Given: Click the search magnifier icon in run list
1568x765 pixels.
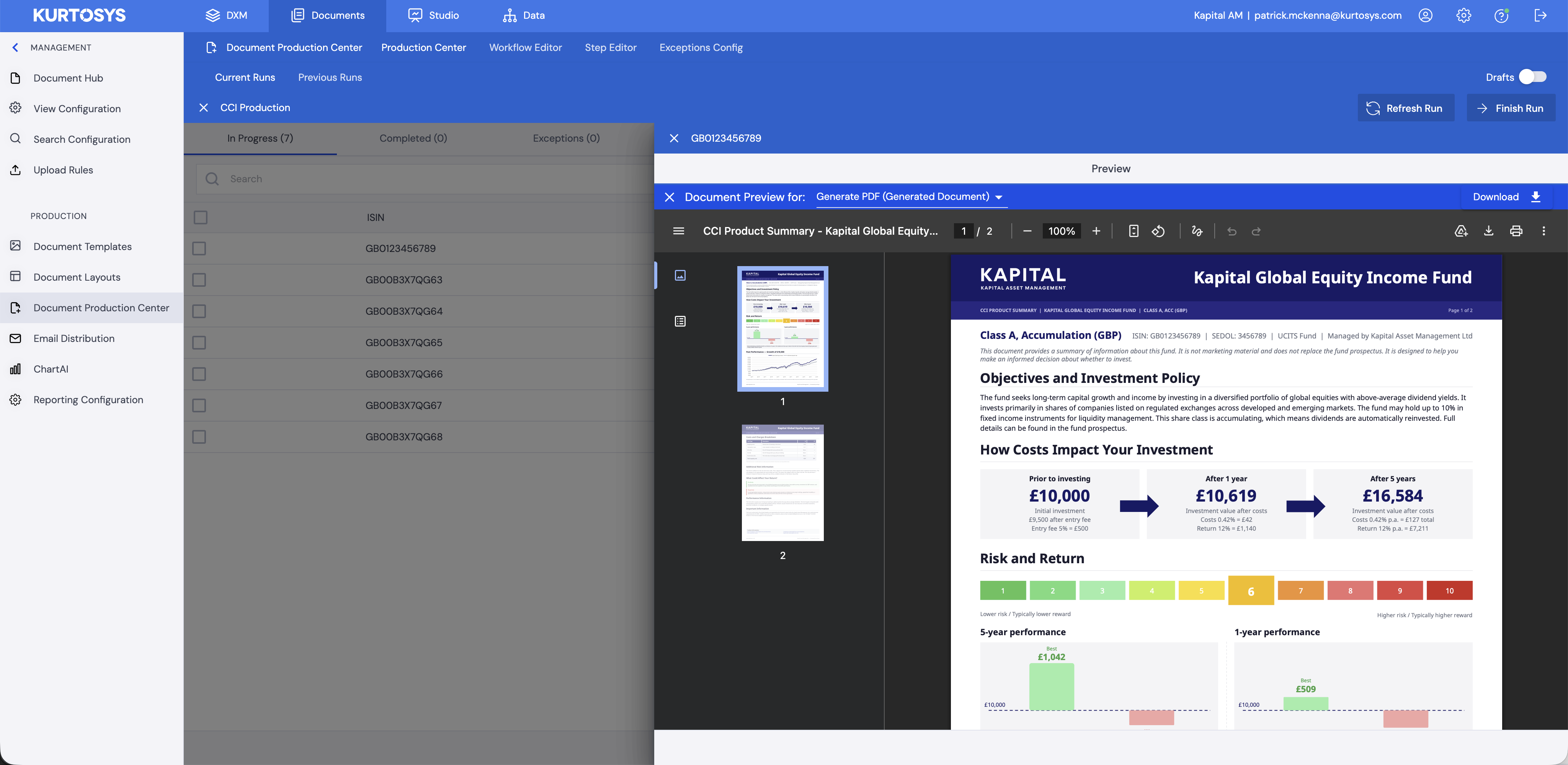Looking at the screenshot, I should coord(212,179).
